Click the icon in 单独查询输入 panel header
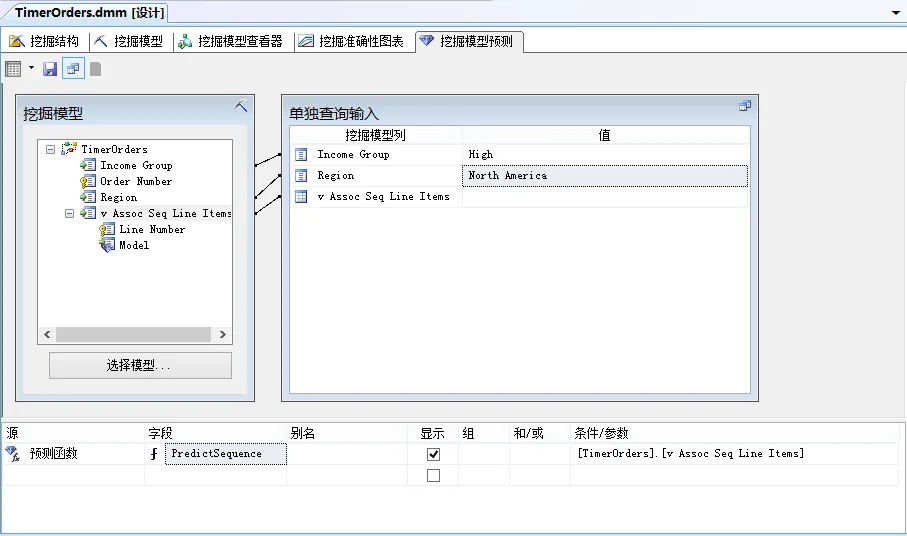The height and width of the screenshot is (536, 907). click(x=745, y=105)
